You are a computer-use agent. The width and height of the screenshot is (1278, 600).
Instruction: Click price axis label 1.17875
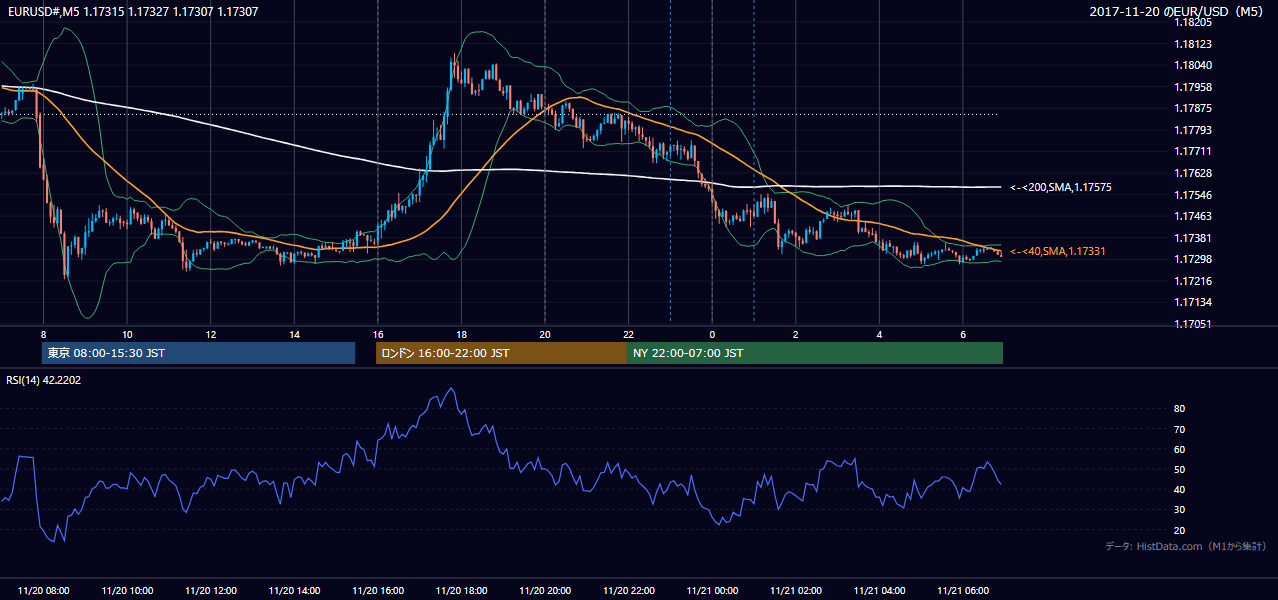point(1192,108)
